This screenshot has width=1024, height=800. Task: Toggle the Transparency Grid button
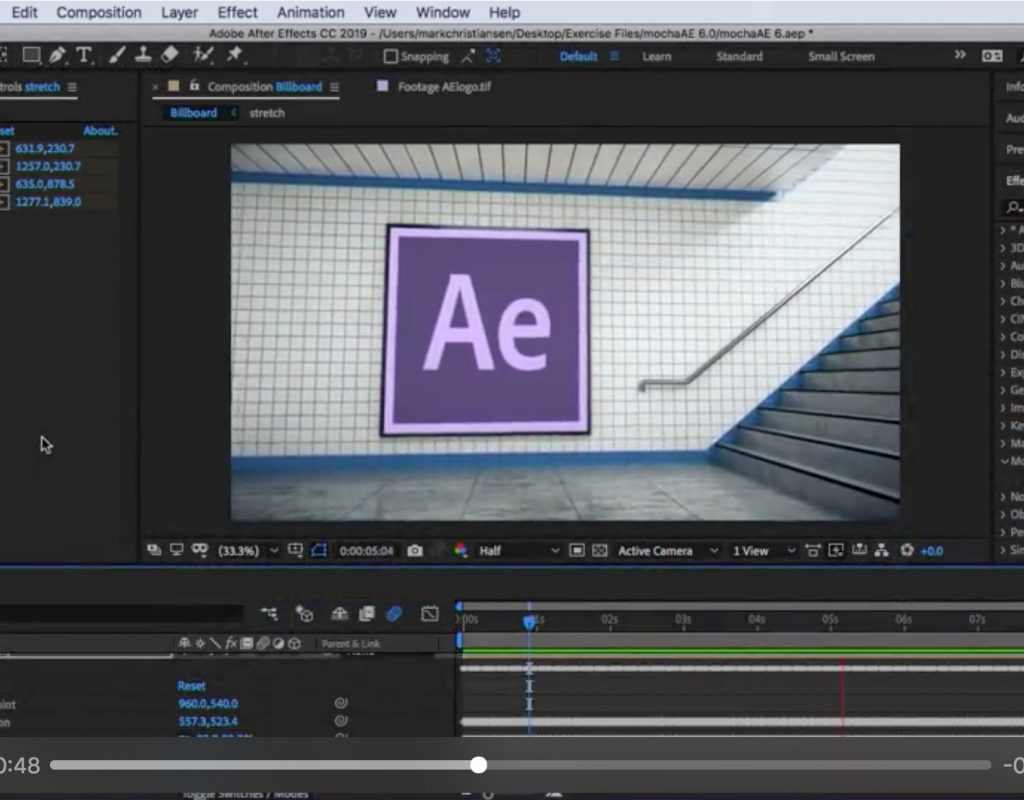point(600,551)
